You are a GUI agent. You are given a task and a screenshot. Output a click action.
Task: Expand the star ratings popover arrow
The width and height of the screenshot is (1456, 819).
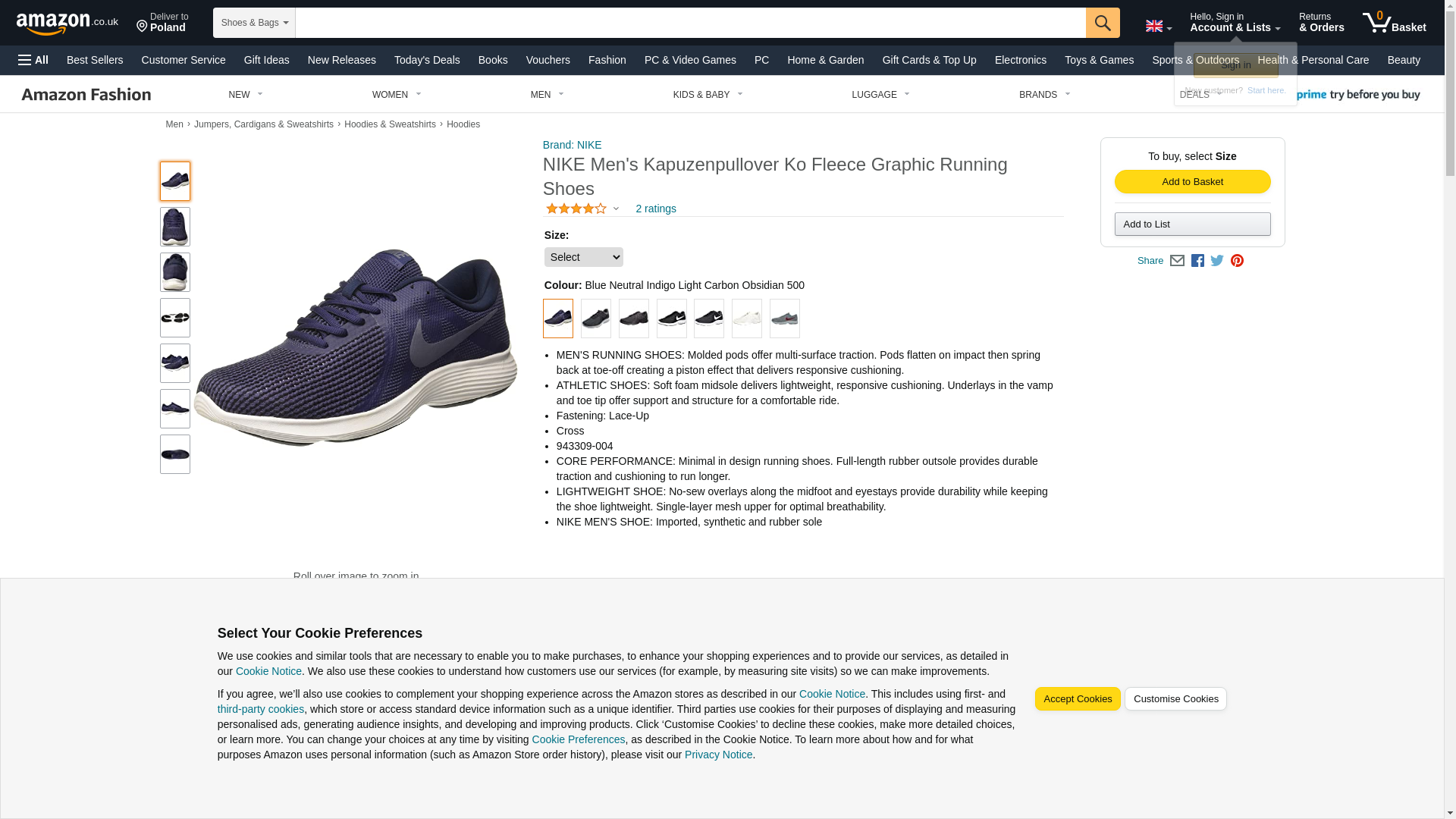click(616, 209)
